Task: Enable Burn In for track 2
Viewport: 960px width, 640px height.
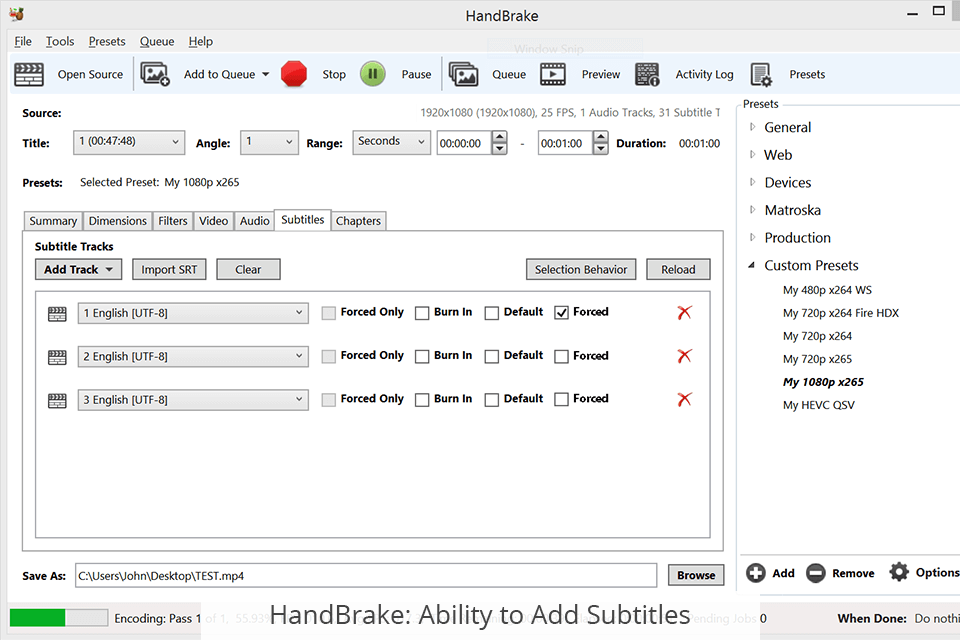Action: (422, 356)
